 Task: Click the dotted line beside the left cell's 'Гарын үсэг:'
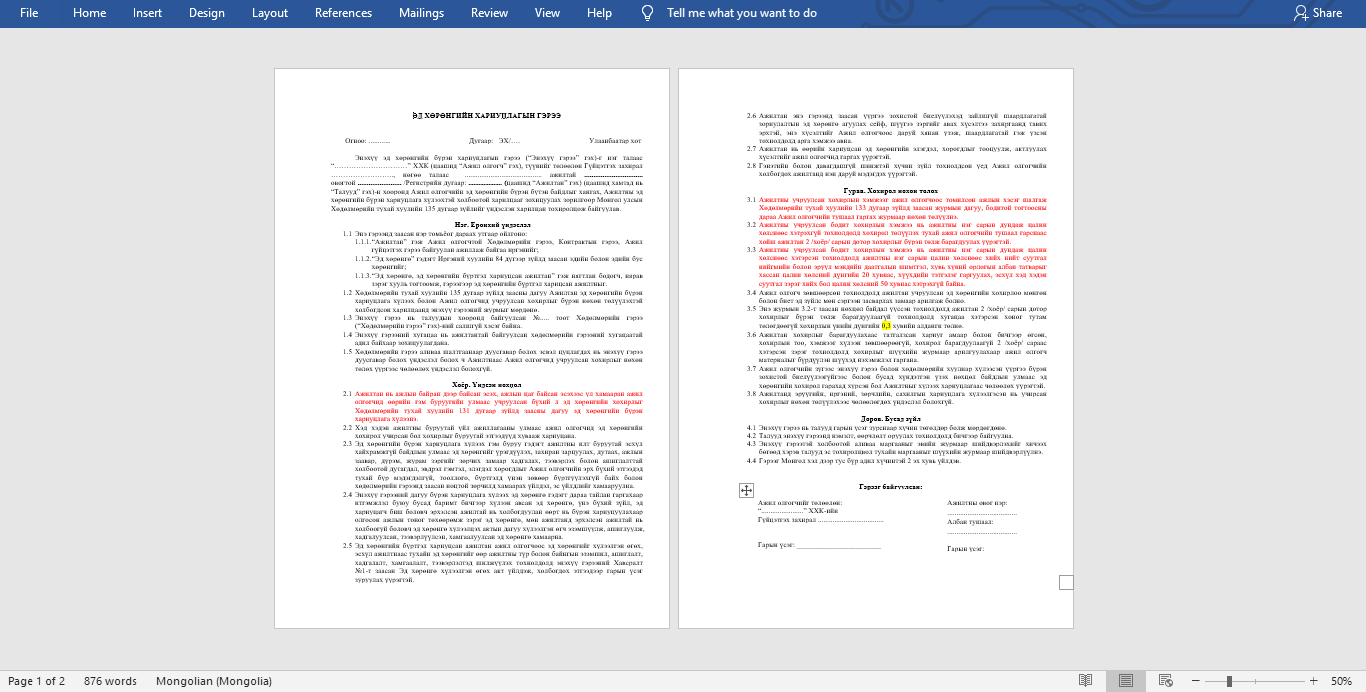coord(839,546)
